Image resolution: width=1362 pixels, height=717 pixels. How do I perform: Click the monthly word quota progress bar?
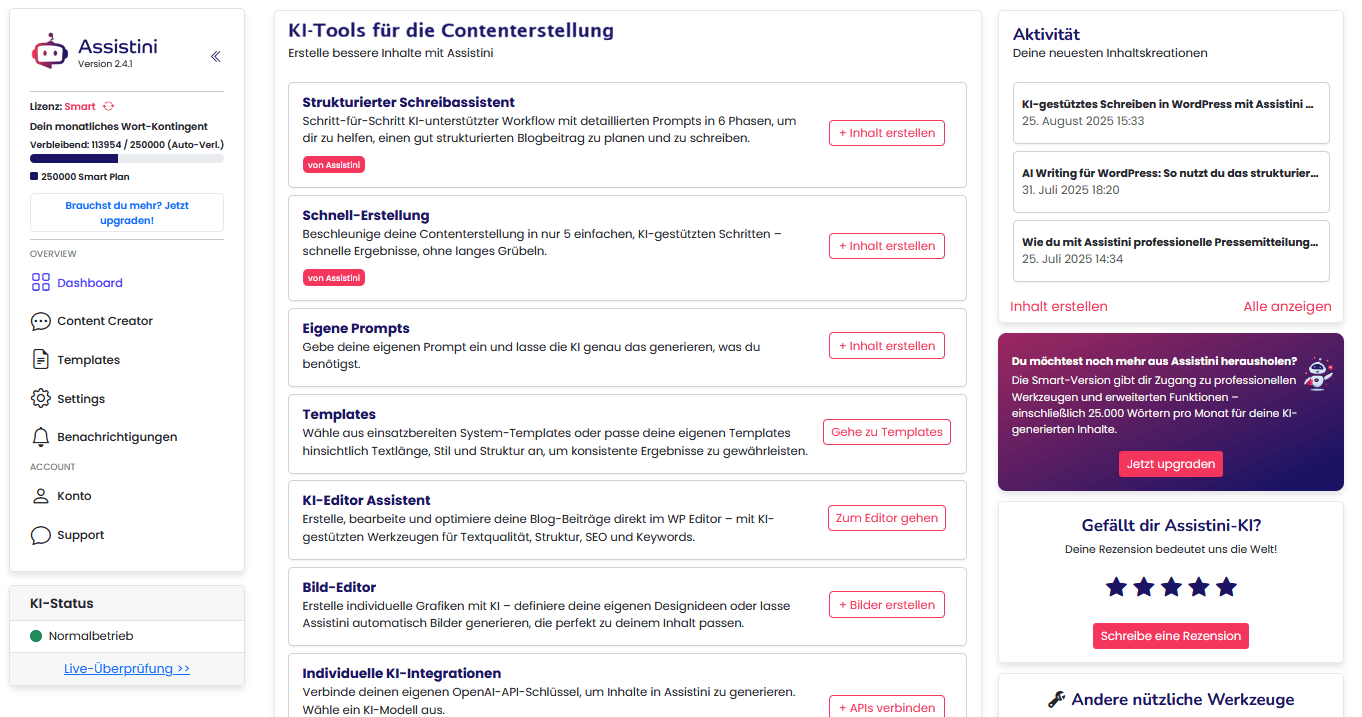coord(127,158)
